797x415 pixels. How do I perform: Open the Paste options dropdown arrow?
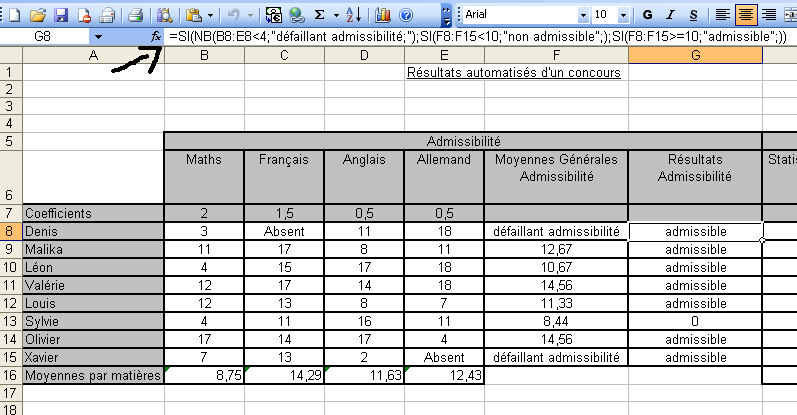click(210, 15)
